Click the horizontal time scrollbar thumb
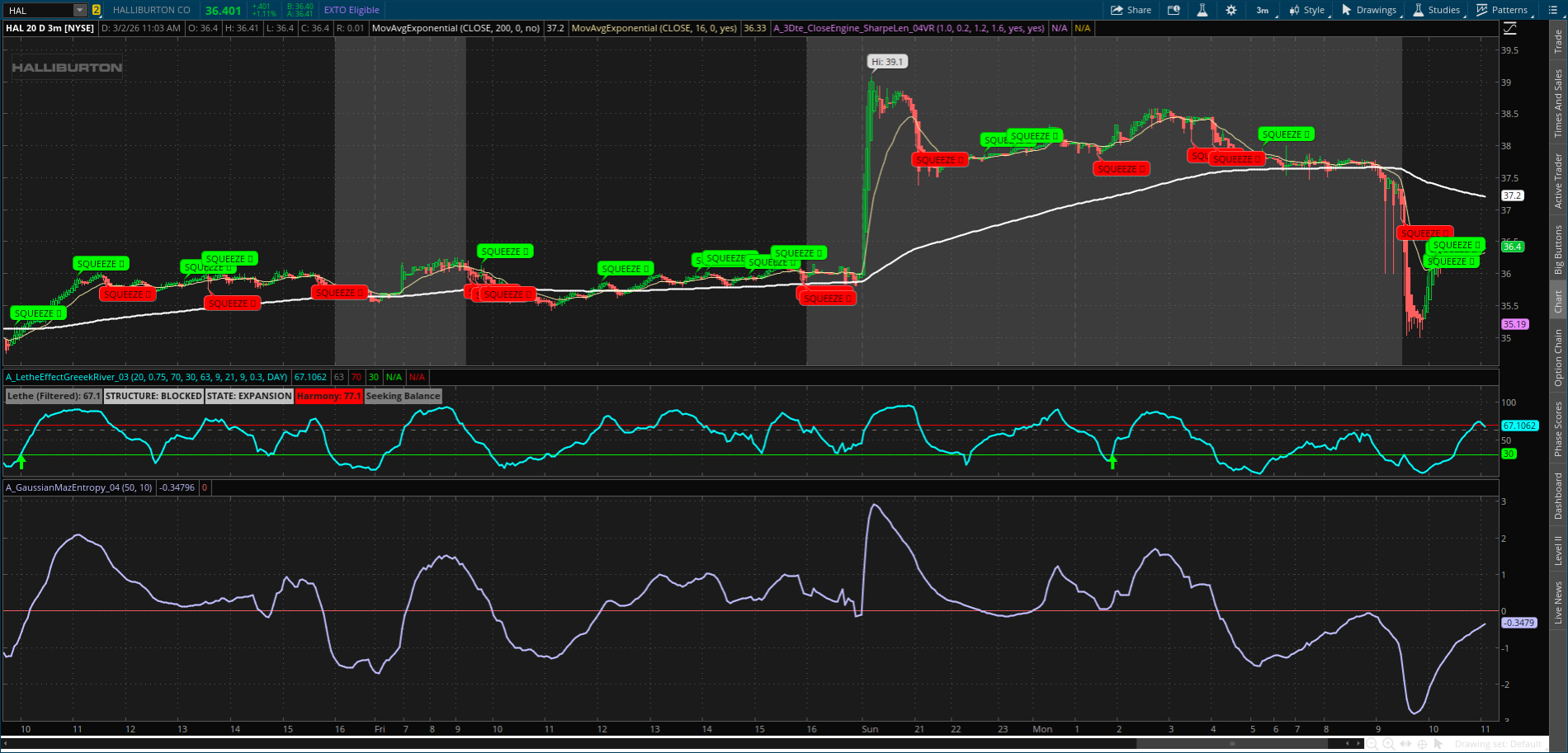This screenshot has width=1568, height=753. pyautogui.click(x=1231, y=743)
